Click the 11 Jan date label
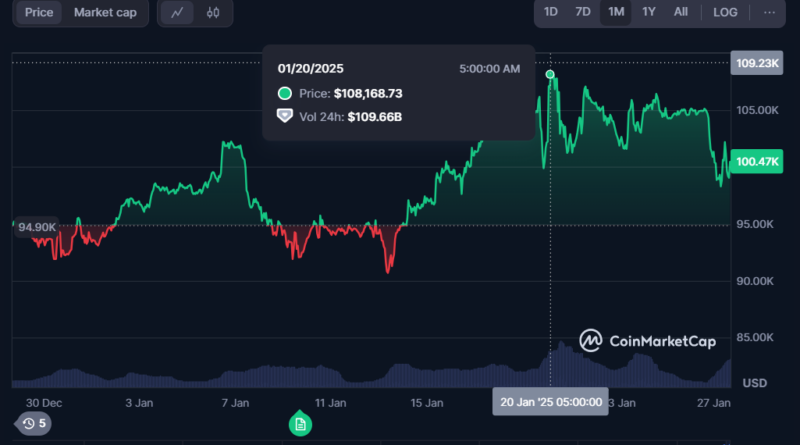 click(330, 403)
